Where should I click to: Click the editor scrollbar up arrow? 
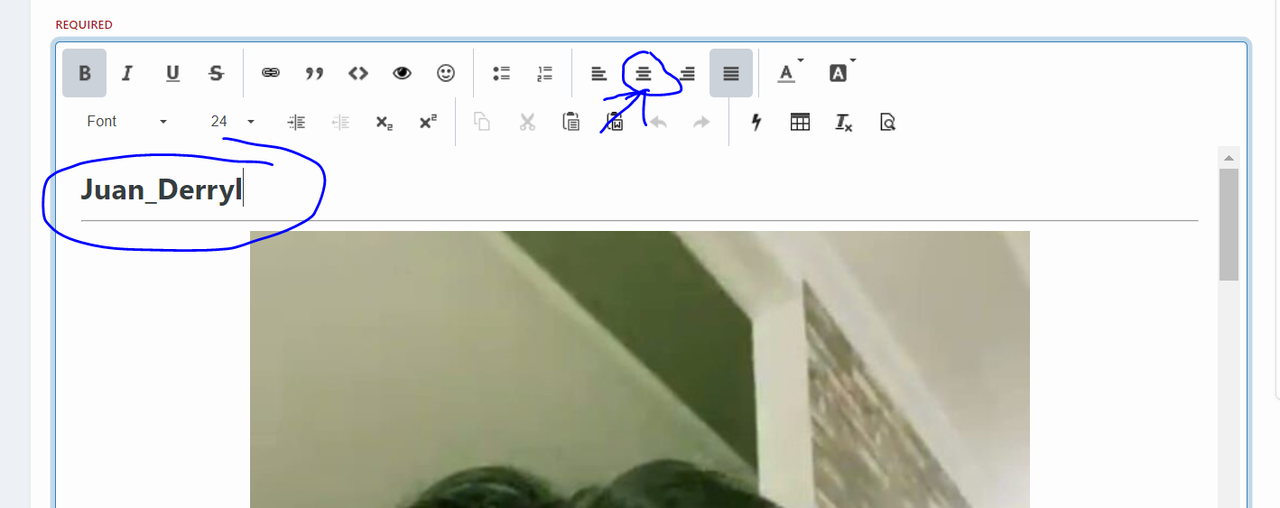click(x=1229, y=158)
